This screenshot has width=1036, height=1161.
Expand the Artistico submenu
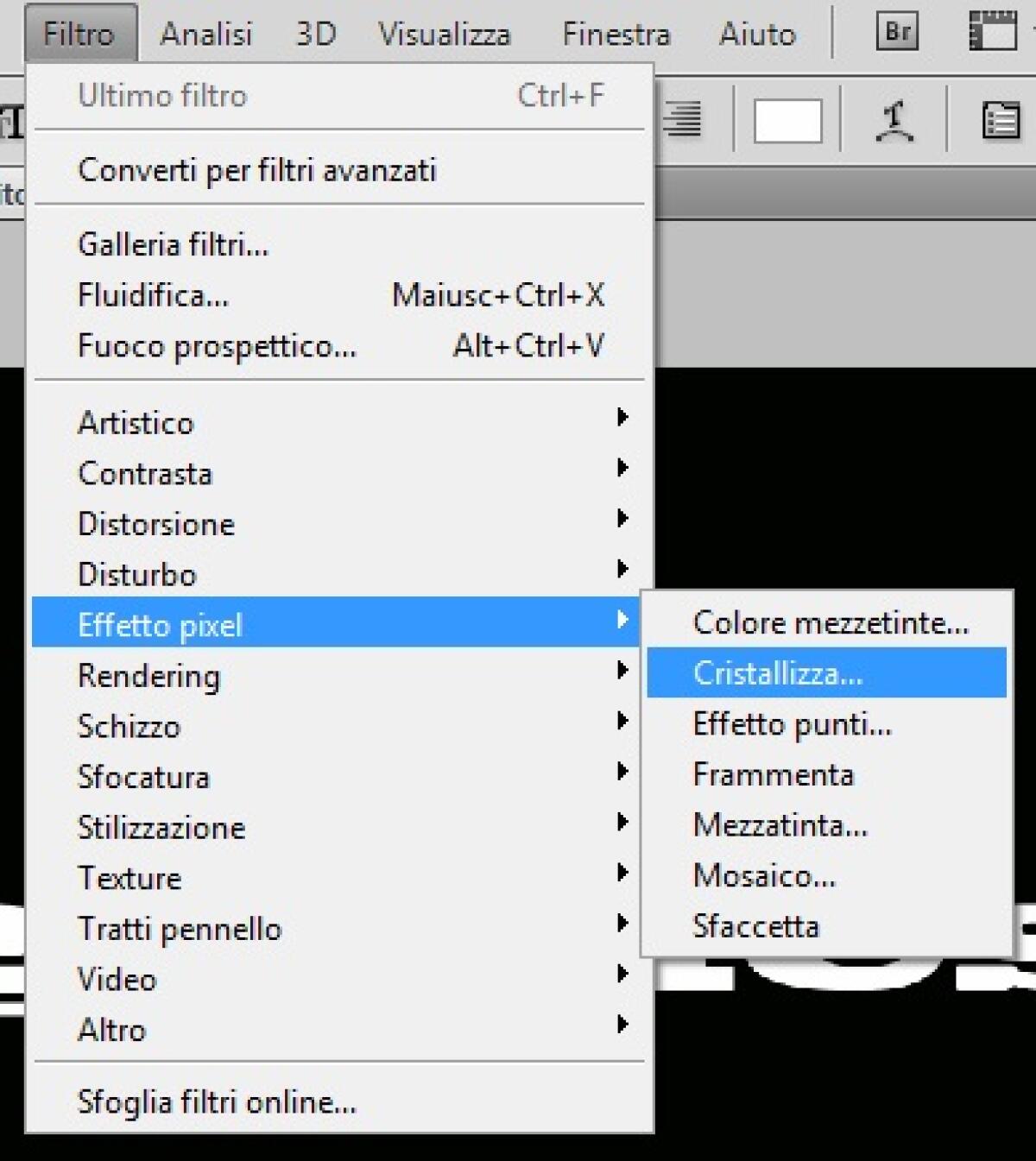coord(338,422)
